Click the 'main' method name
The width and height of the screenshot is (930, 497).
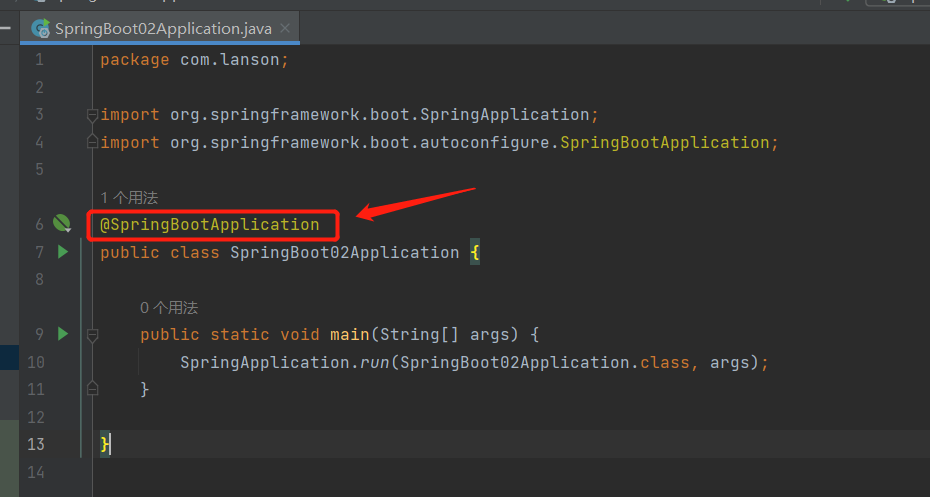[x=350, y=334]
